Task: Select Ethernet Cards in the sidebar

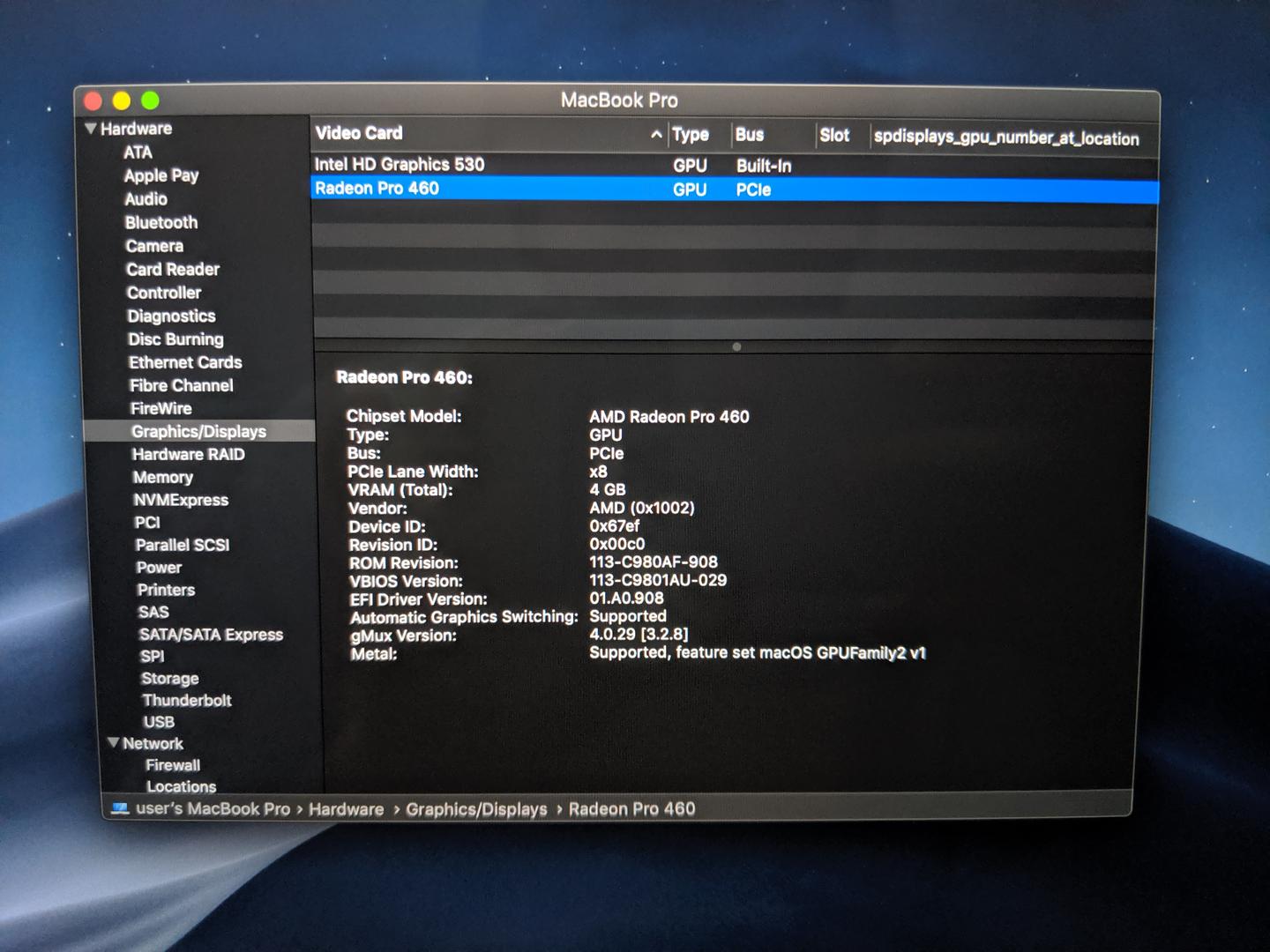Action: [x=185, y=362]
